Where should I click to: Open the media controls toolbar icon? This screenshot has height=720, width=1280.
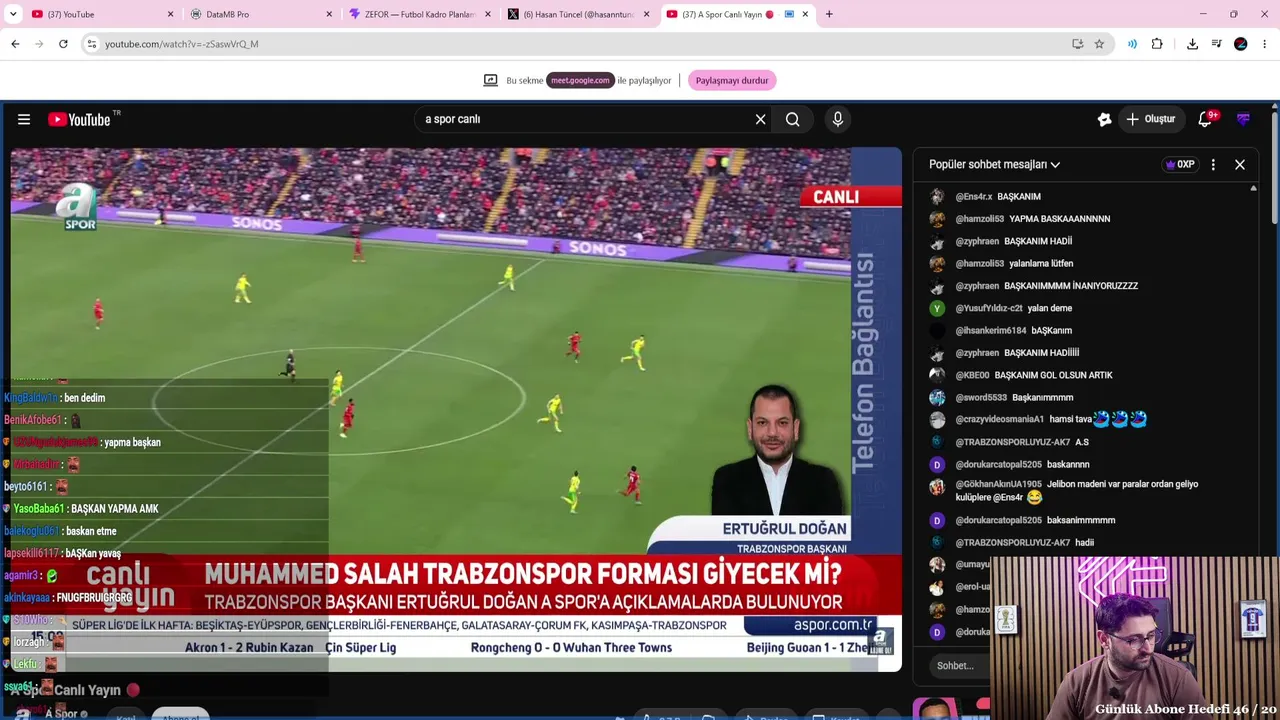click(1216, 44)
